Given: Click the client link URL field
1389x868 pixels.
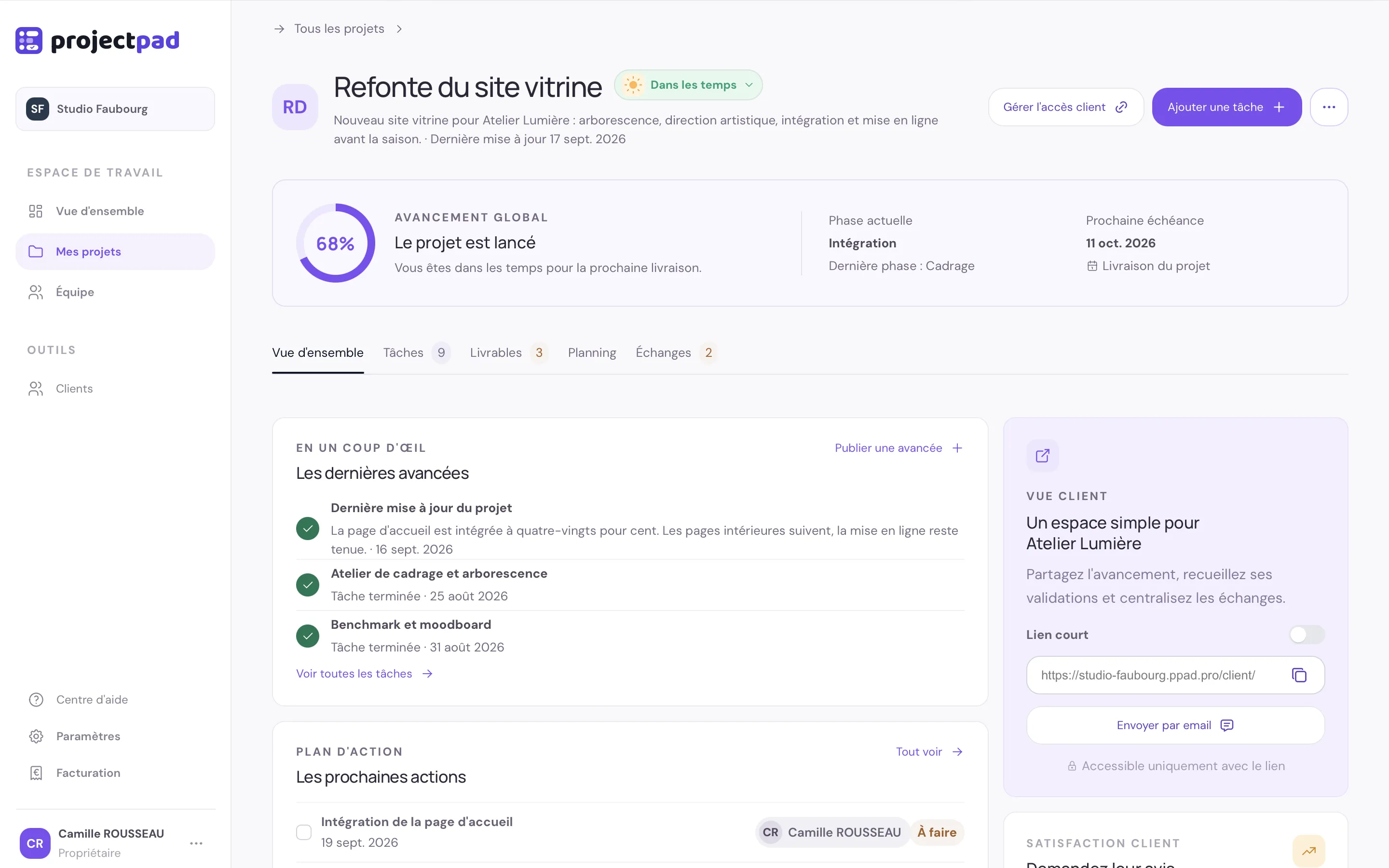Looking at the screenshot, I should (x=1175, y=675).
